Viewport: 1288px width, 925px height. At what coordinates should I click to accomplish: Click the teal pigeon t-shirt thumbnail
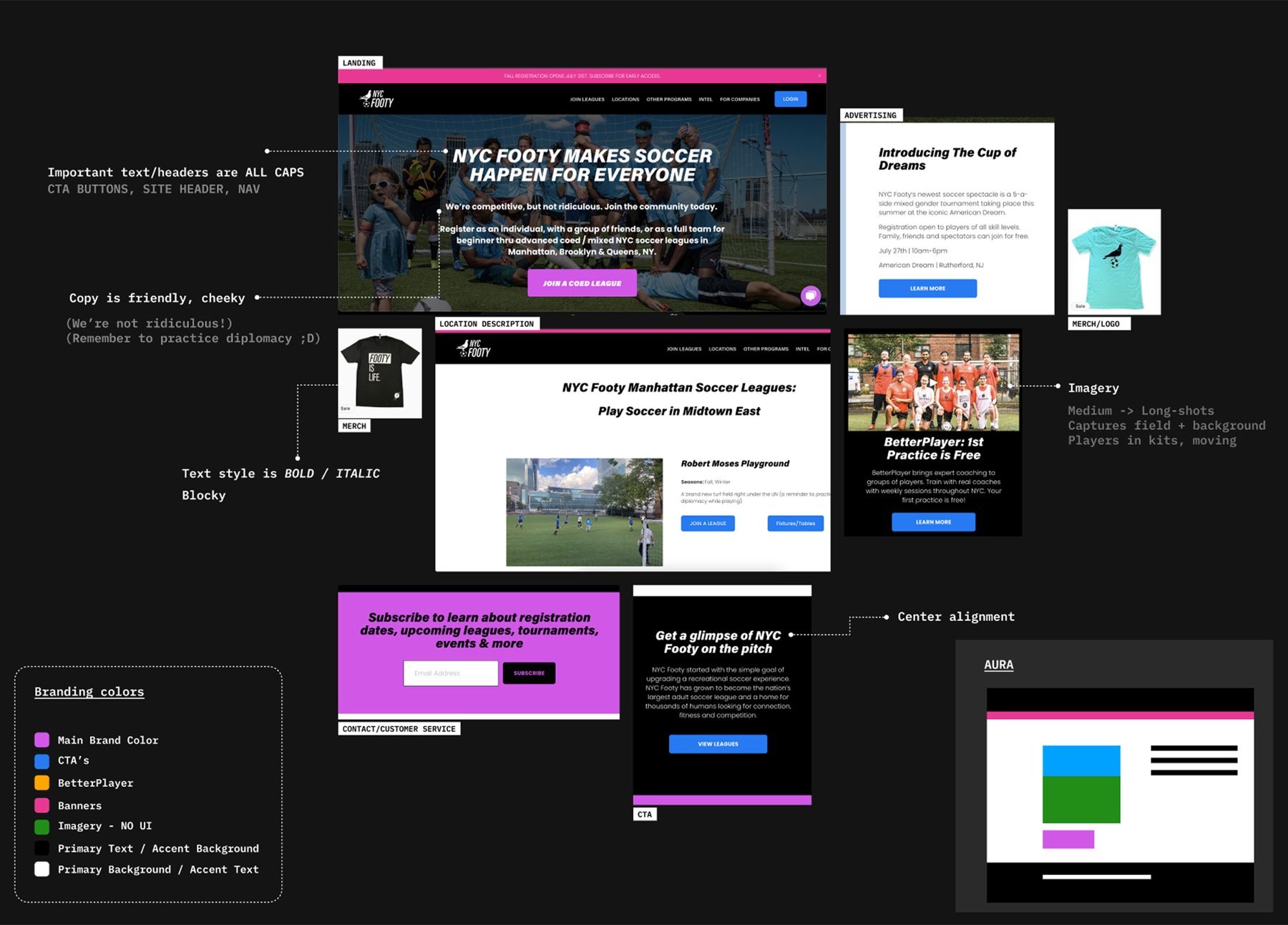pyautogui.click(x=1114, y=262)
